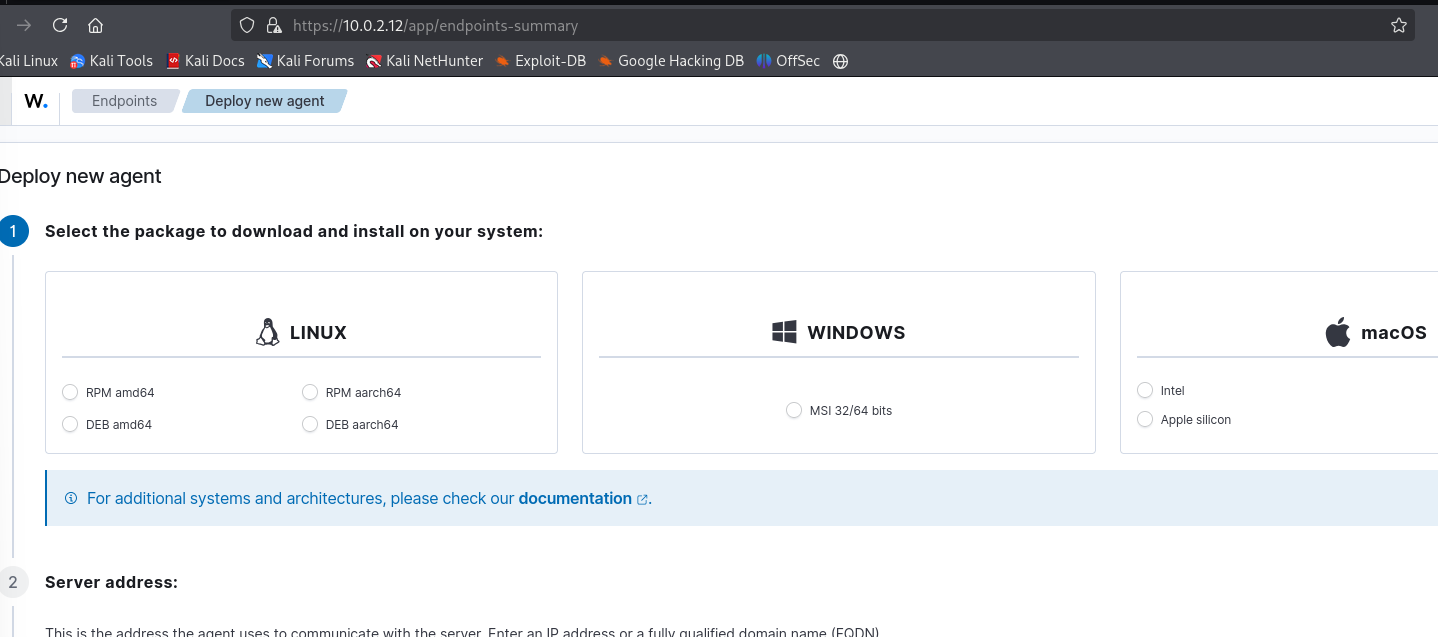Click the browser reload button
This screenshot has width=1438, height=637.
point(60,26)
